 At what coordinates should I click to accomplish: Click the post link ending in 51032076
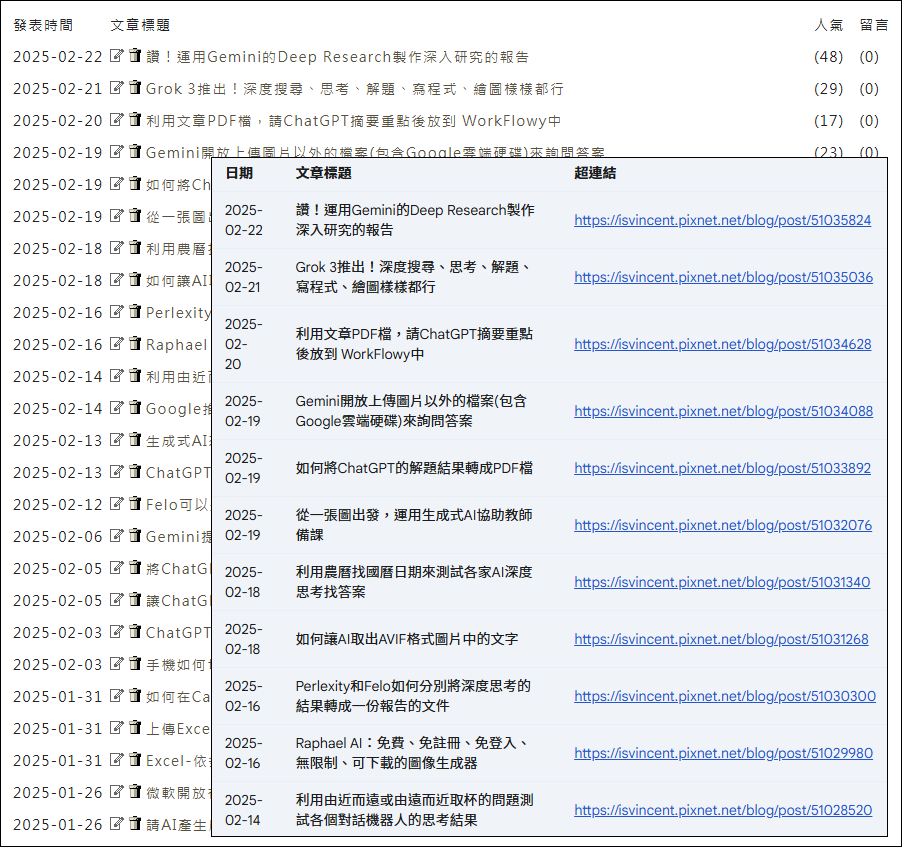pyautogui.click(x=723, y=525)
